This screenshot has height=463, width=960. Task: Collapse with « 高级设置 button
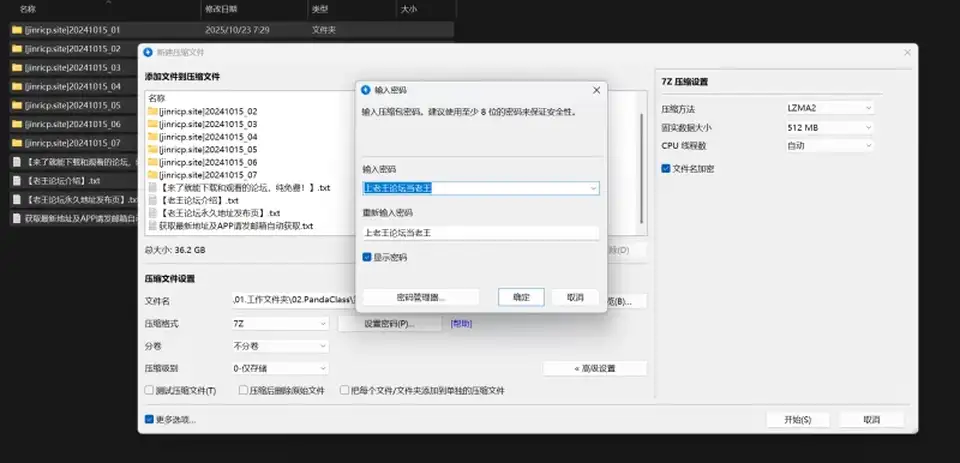pyautogui.click(x=594, y=369)
